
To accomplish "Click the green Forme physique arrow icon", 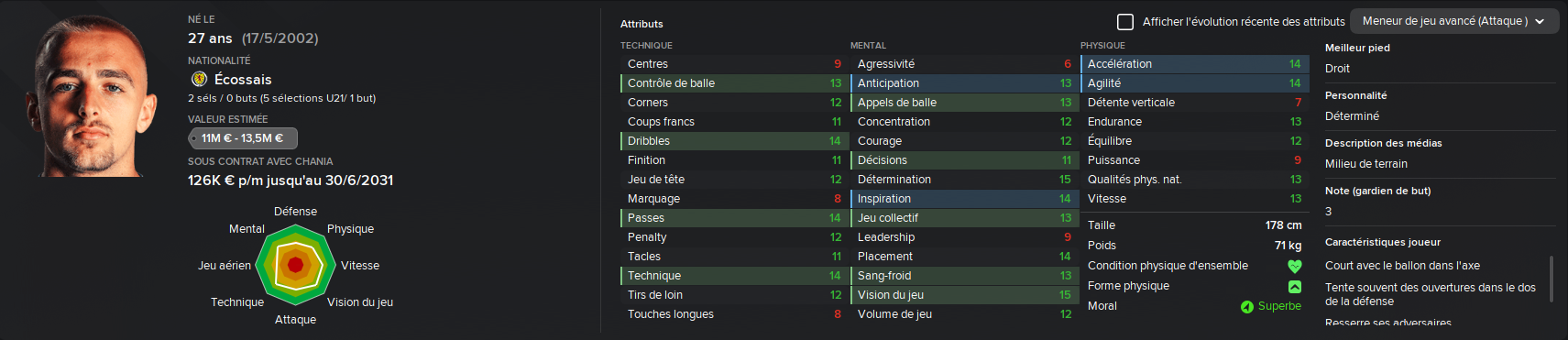I will click(1295, 287).
